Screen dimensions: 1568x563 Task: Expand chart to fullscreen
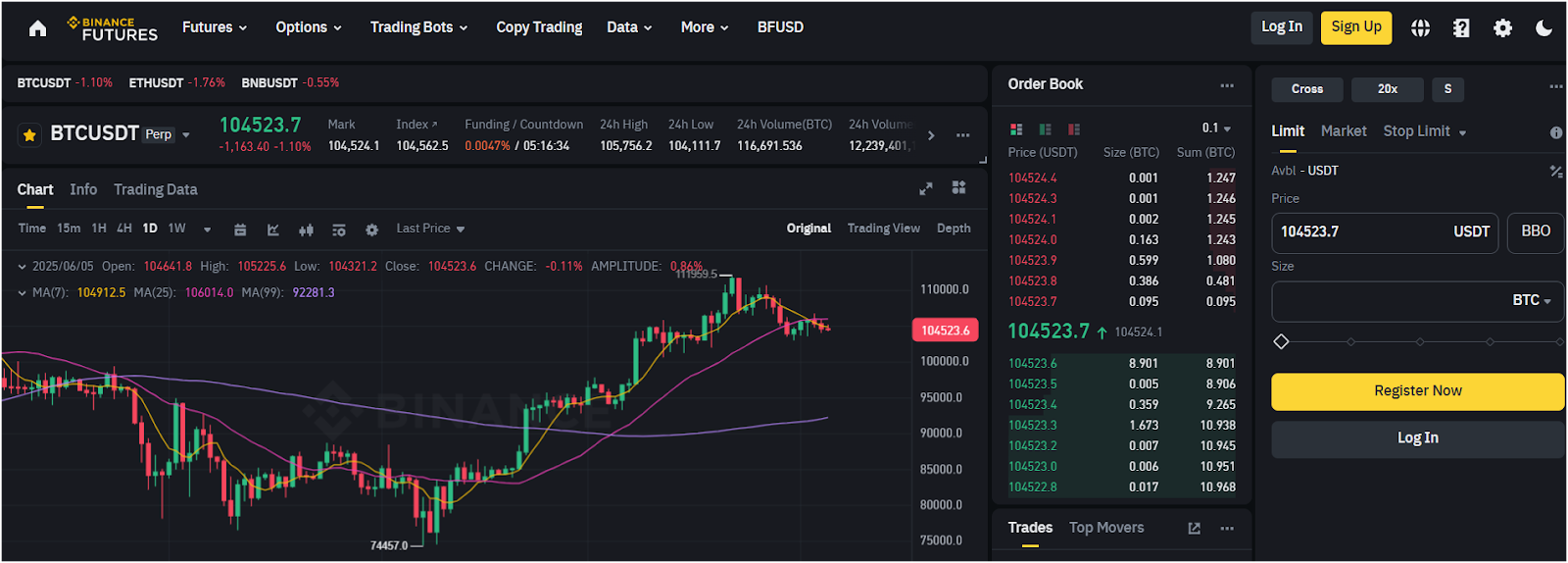[x=926, y=188]
